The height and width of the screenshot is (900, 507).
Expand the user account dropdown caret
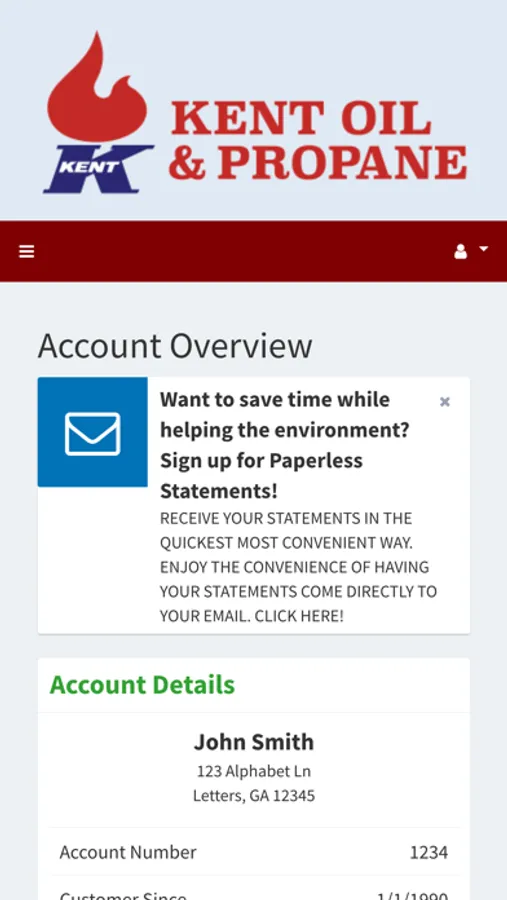point(483,249)
